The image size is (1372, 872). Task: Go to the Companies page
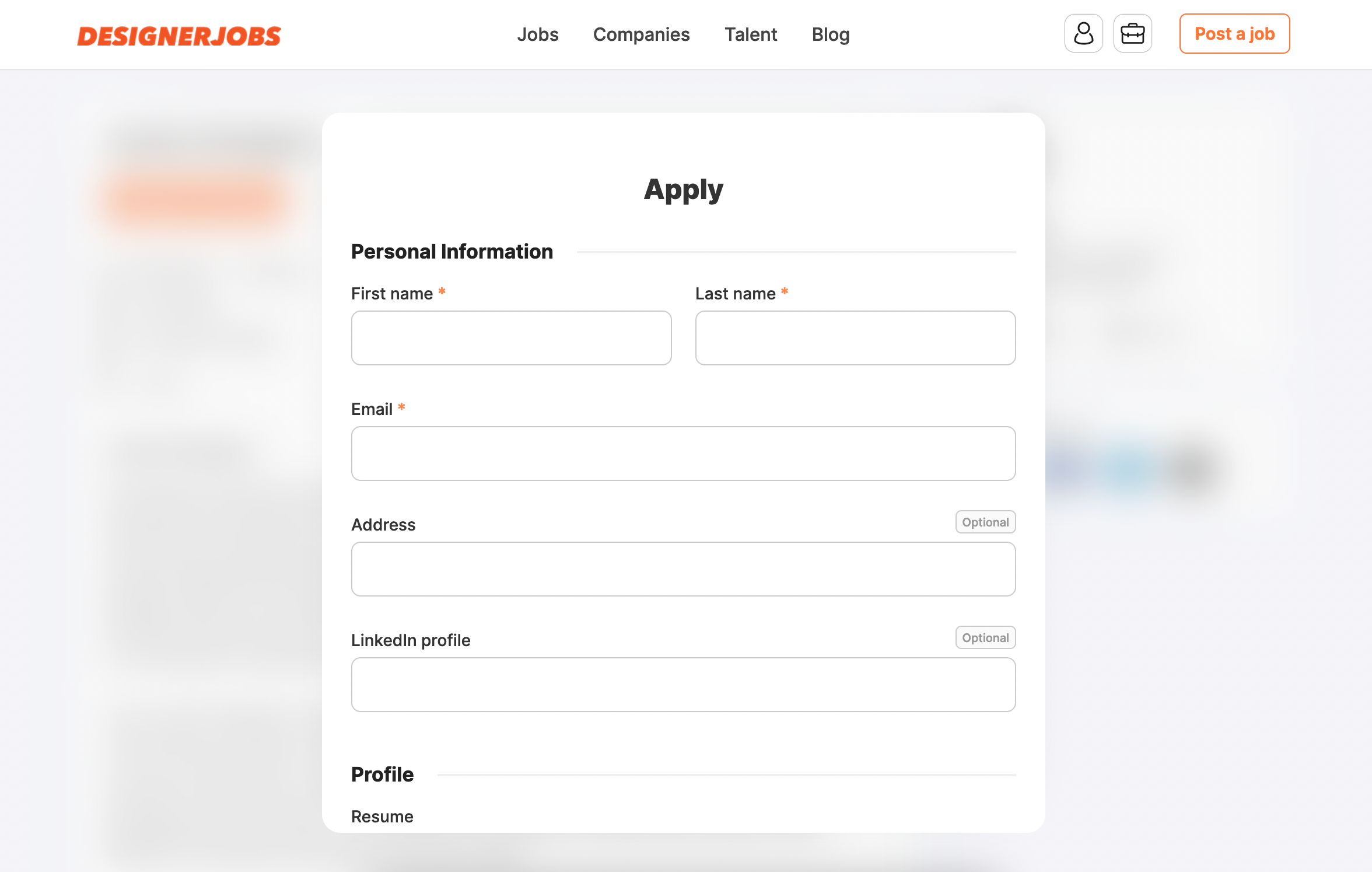pos(641,34)
